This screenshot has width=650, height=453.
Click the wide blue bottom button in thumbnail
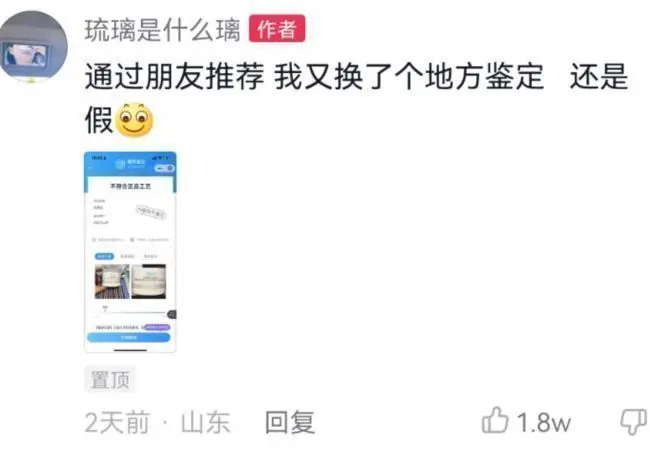click(x=129, y=337)
